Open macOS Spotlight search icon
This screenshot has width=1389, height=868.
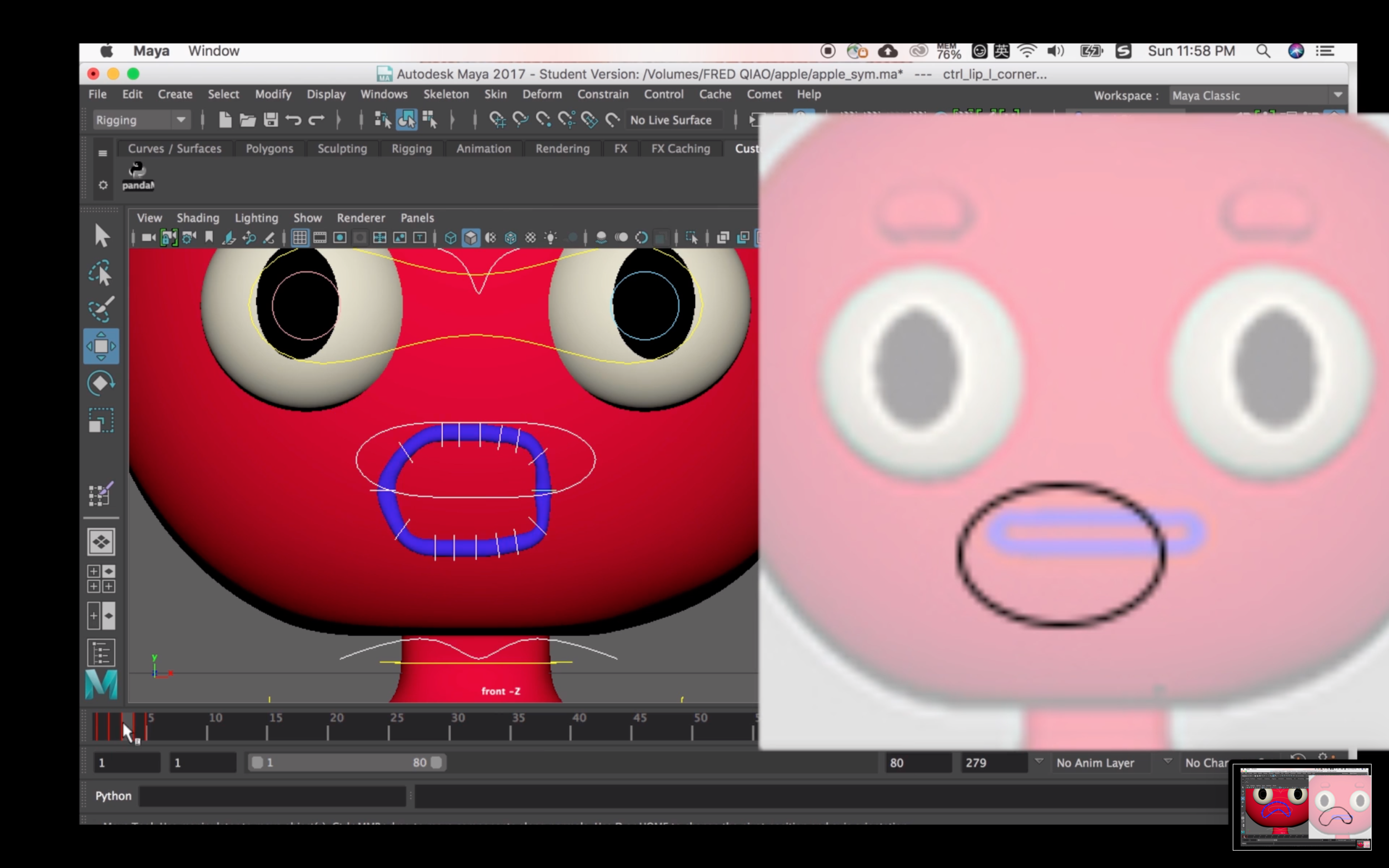(1263, 51)
